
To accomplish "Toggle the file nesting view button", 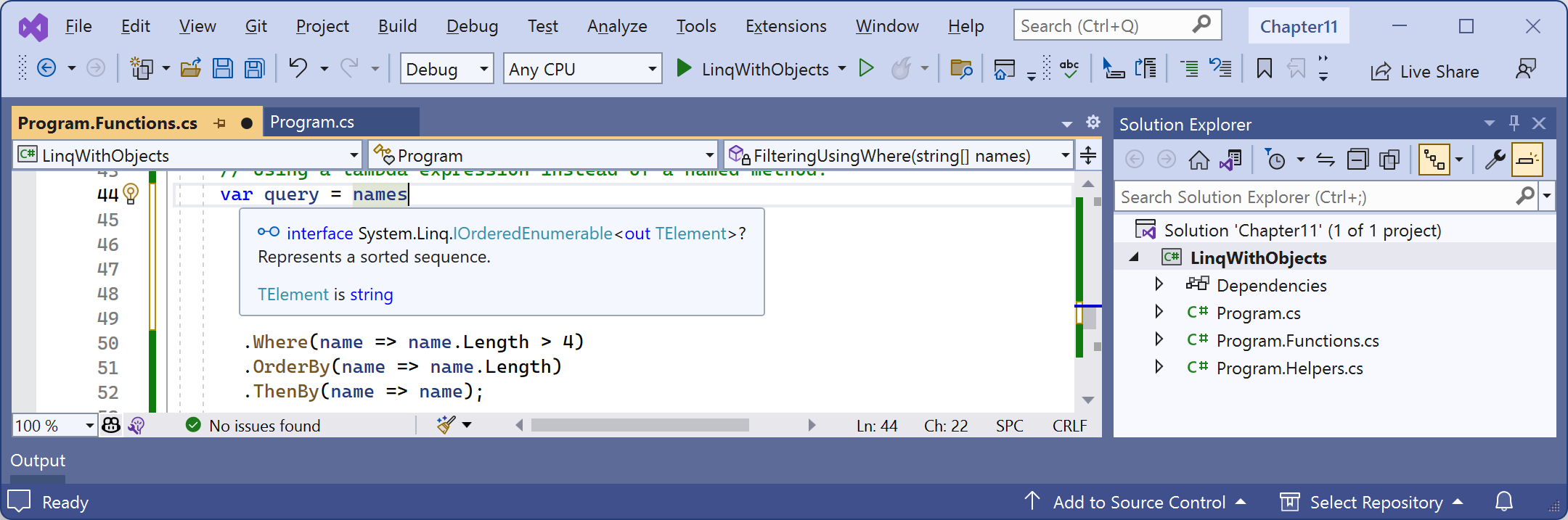I will 1434,160.
